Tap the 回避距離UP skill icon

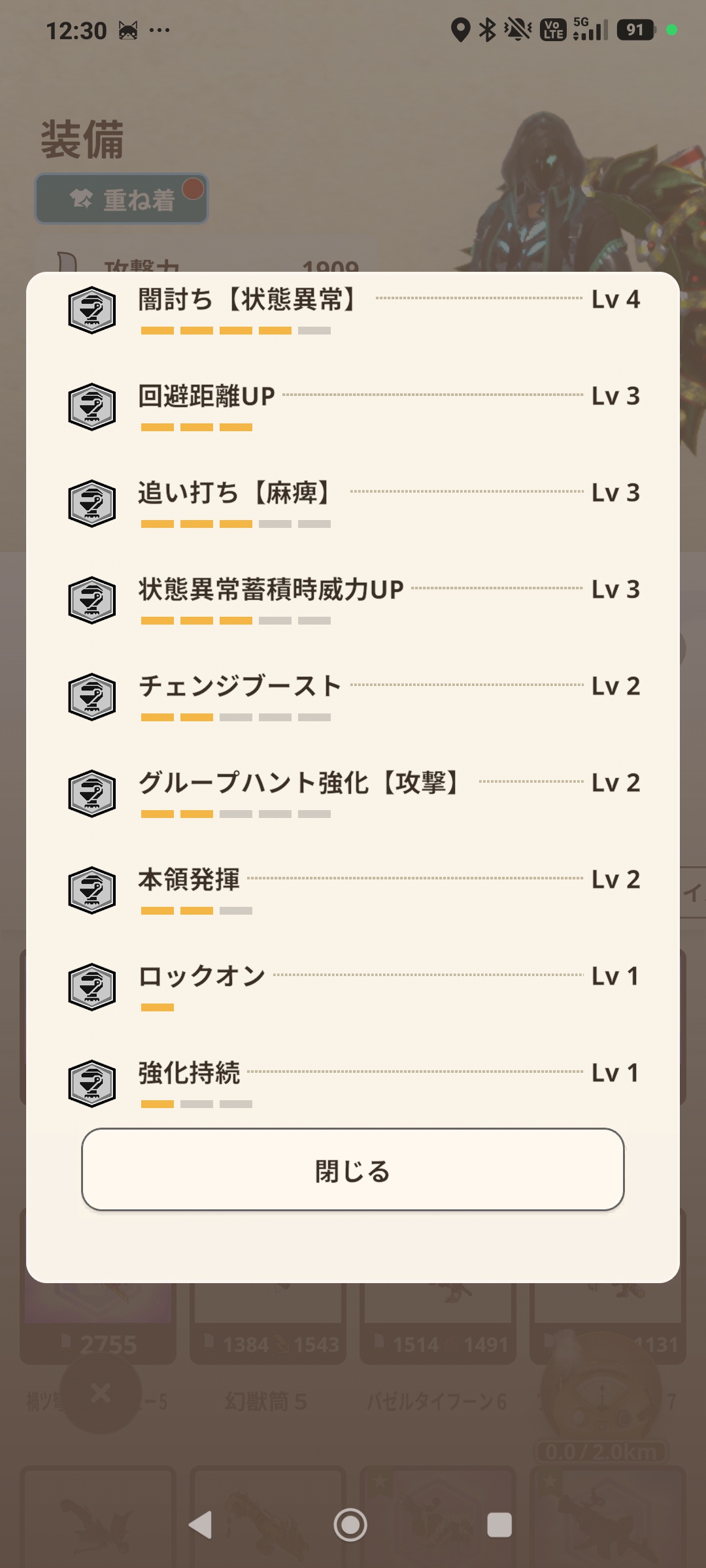click(92, 407)
